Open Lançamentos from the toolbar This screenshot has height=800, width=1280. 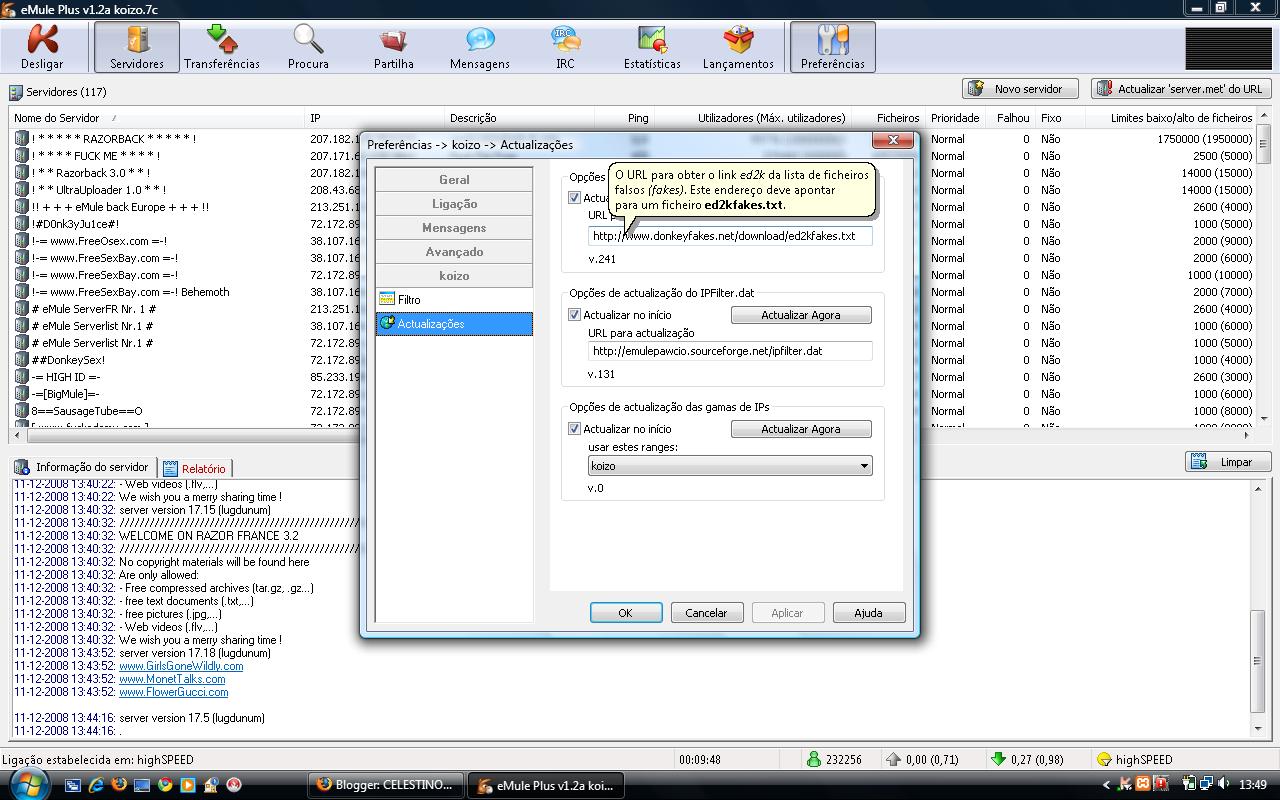pyautogui.click(x=738, y=47)
